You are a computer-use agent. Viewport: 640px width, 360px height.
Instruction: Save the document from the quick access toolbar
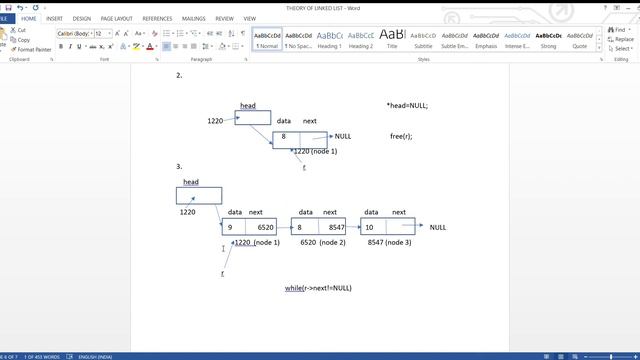point(8,8)
